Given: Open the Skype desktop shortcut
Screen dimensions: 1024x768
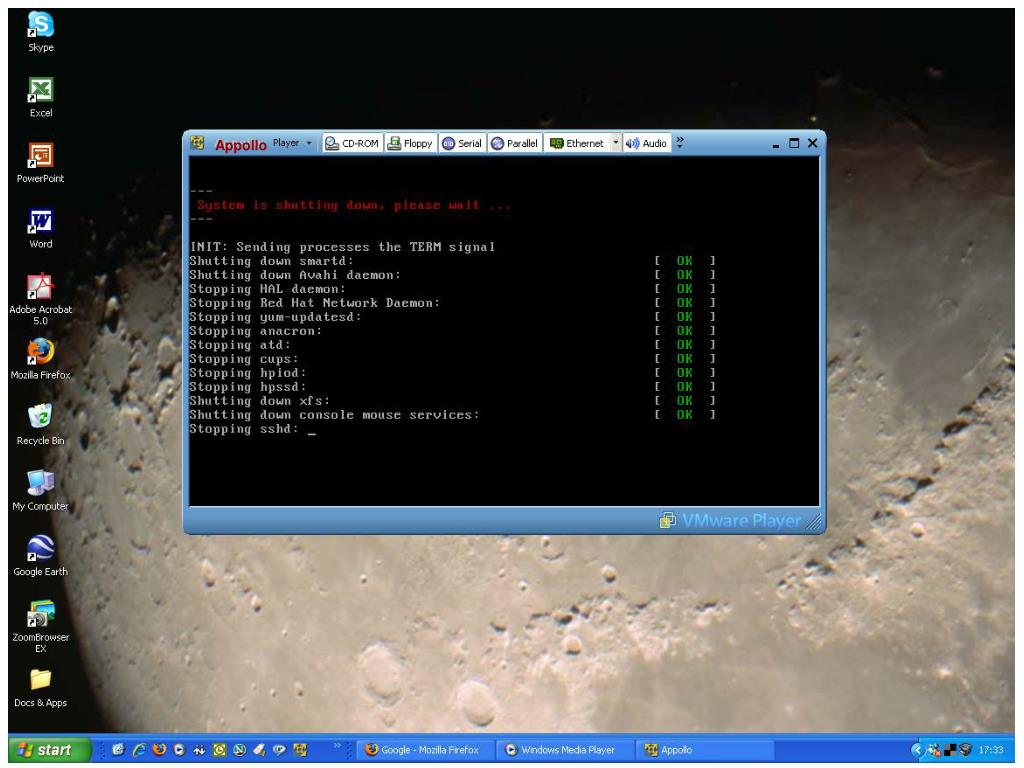Looking at the screenshot, I should (40, 32).
